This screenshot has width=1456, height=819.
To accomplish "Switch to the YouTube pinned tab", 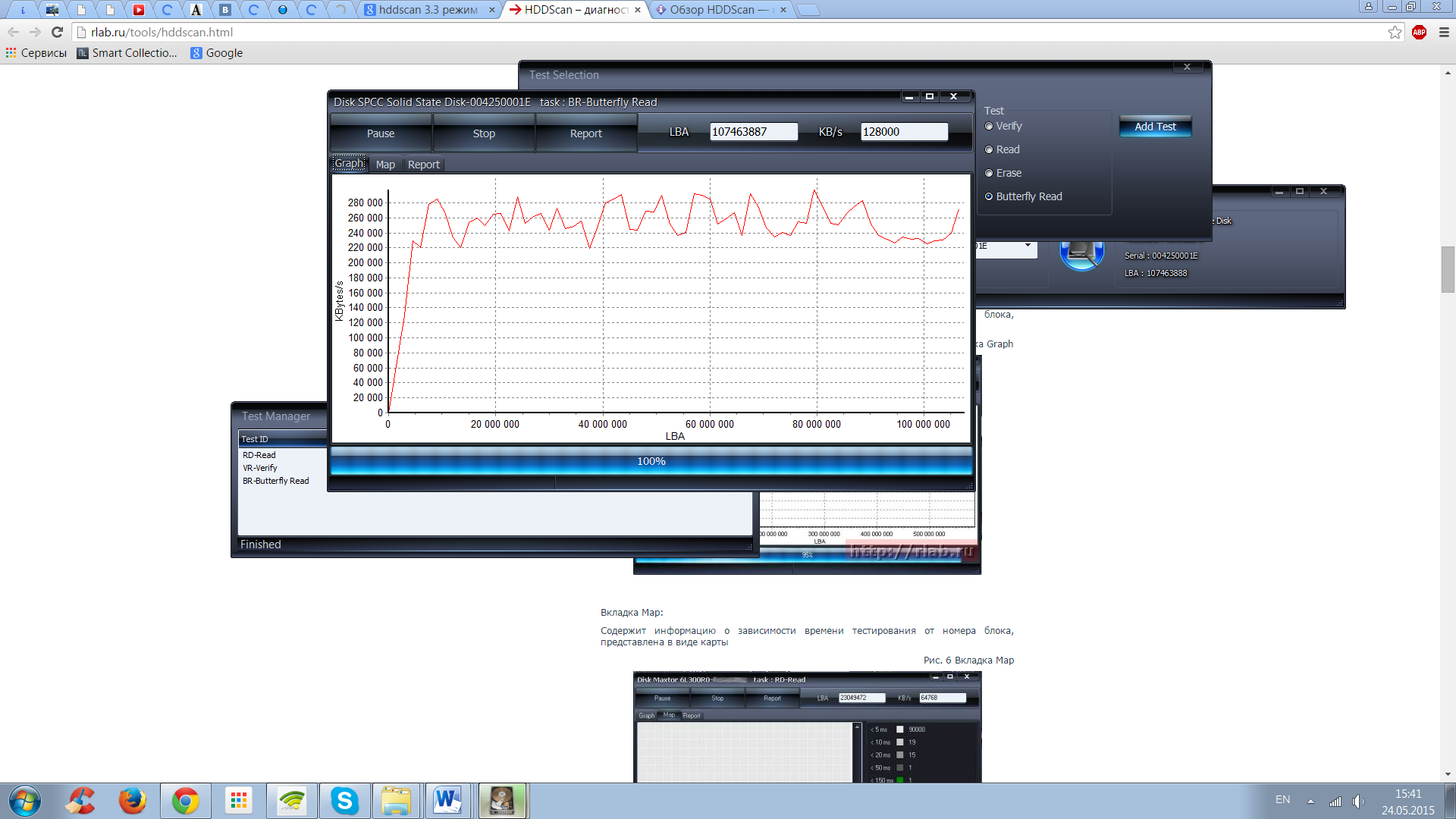I will click(139, 10).
